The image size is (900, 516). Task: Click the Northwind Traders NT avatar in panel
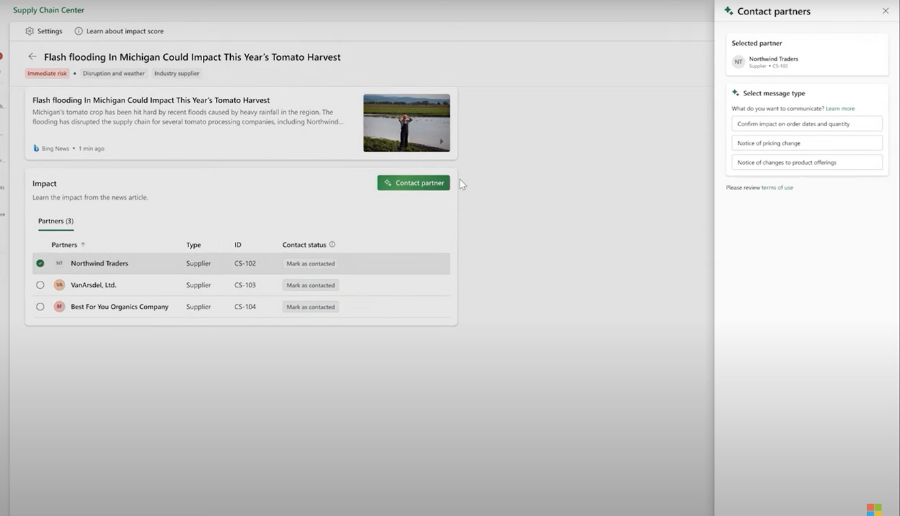738,62
